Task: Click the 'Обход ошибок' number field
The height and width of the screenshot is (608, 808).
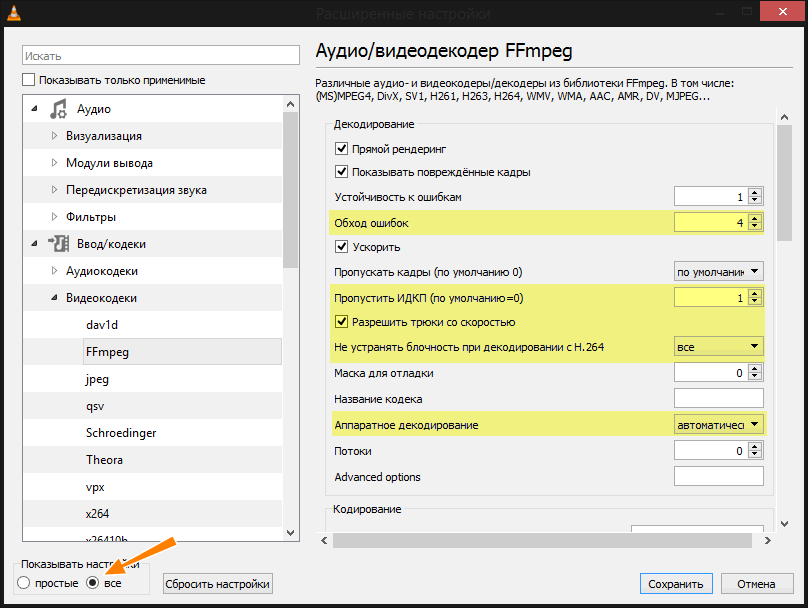Action: (x=711, y=223)
